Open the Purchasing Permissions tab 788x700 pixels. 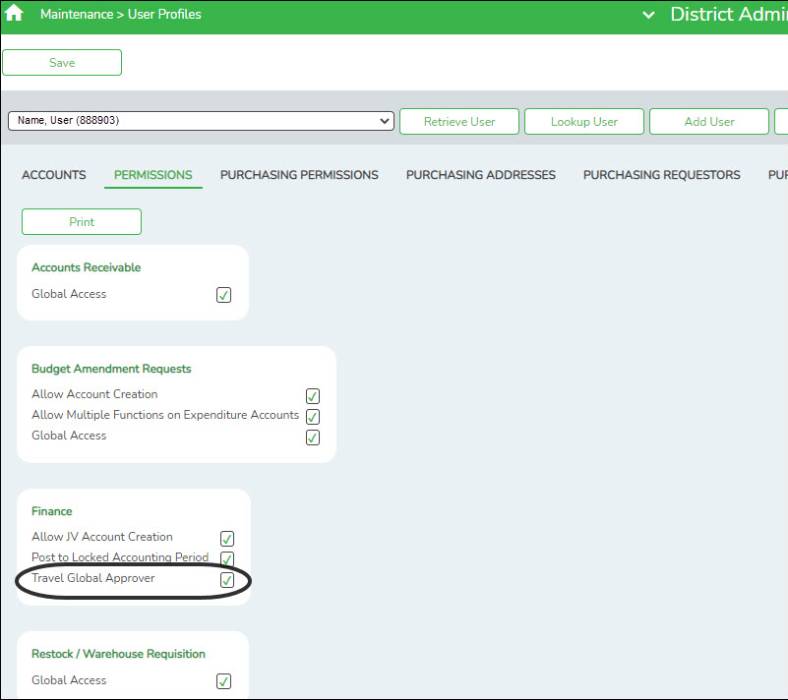pyautogui.click(x=299, y=175)
